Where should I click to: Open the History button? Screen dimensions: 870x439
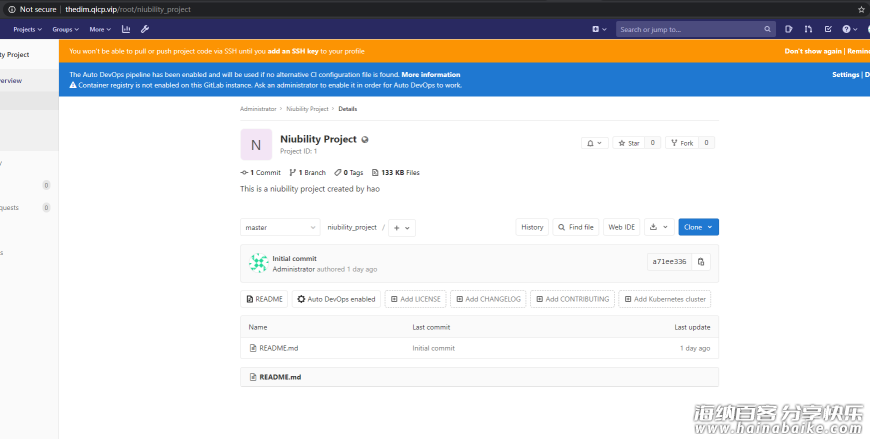click(x=532, y=227)
